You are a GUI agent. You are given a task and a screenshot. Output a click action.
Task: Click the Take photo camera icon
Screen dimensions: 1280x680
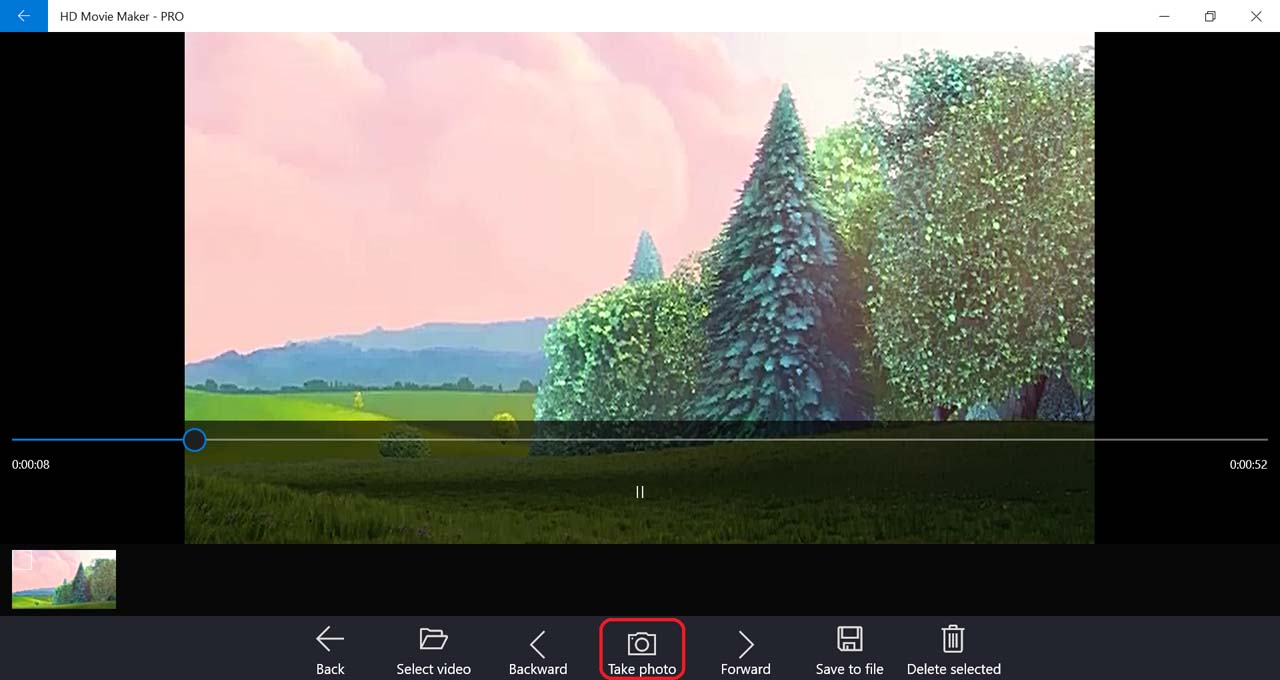coord(641,643)
